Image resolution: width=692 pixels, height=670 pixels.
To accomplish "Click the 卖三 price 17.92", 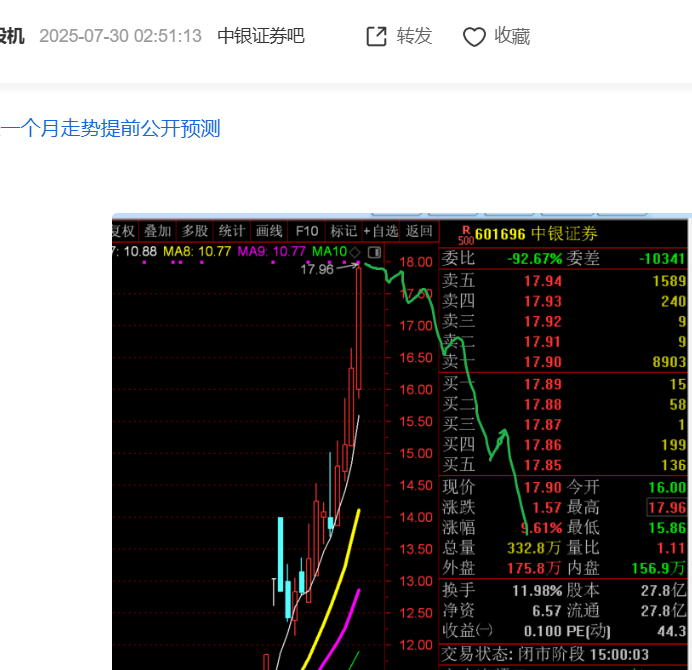I will coord(543,322).
